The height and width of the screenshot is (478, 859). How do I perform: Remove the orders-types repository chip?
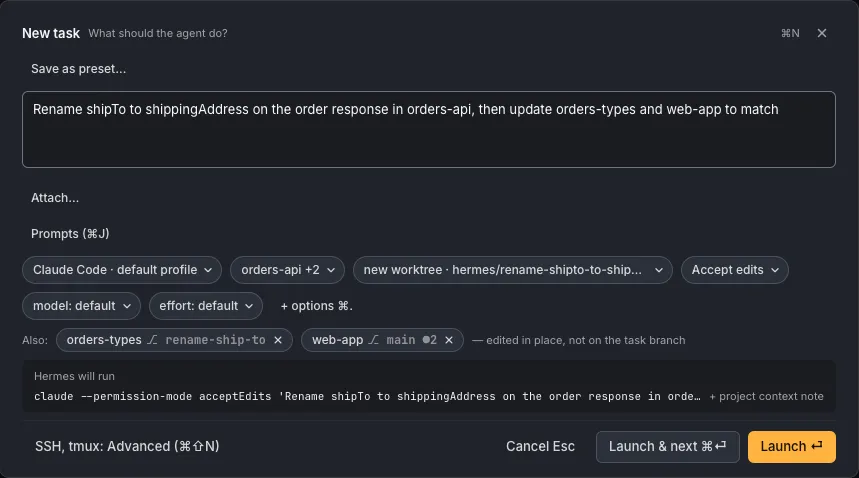click(x=278, y=340)
